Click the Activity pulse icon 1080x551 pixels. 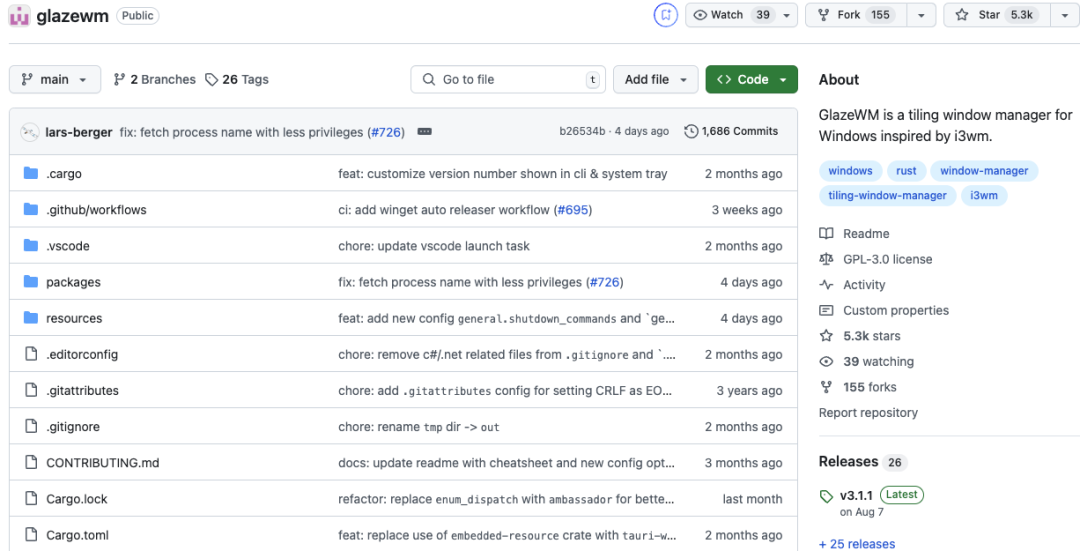[x=826, y=285]
